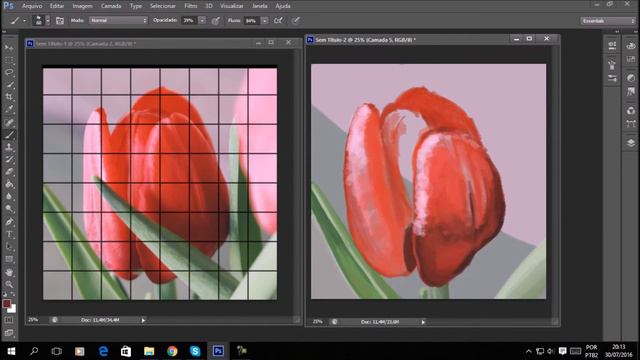The width and height of the screenshot is (640, 360).
Task: Open the Filtro menu
Action: click(x=191, y=6)
